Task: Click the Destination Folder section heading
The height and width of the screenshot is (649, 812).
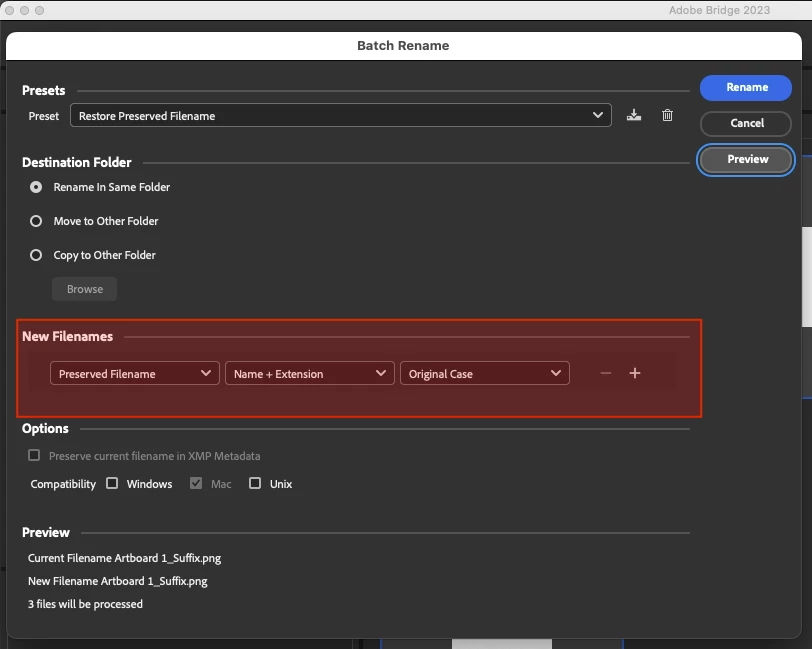Action: tap(77, 163)
